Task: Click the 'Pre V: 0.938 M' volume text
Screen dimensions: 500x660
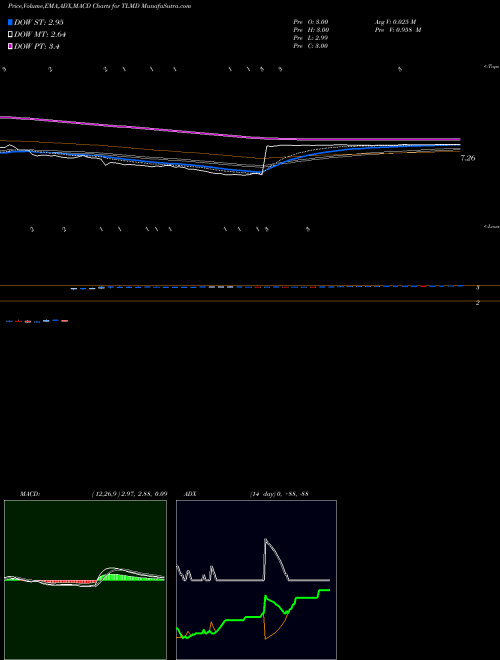Action: [x=399, y=30]
